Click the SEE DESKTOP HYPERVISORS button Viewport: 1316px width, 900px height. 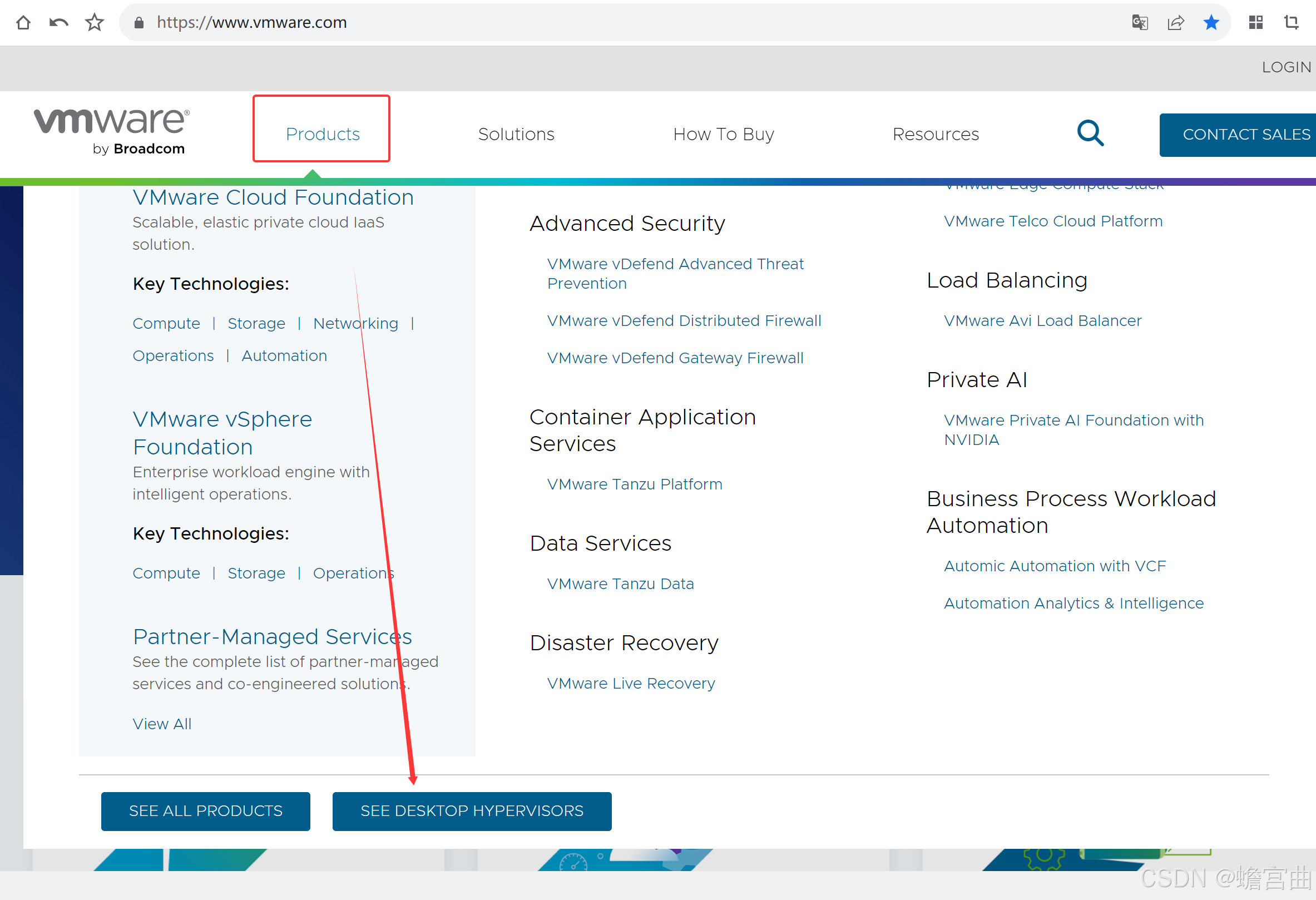coord(472,810)
